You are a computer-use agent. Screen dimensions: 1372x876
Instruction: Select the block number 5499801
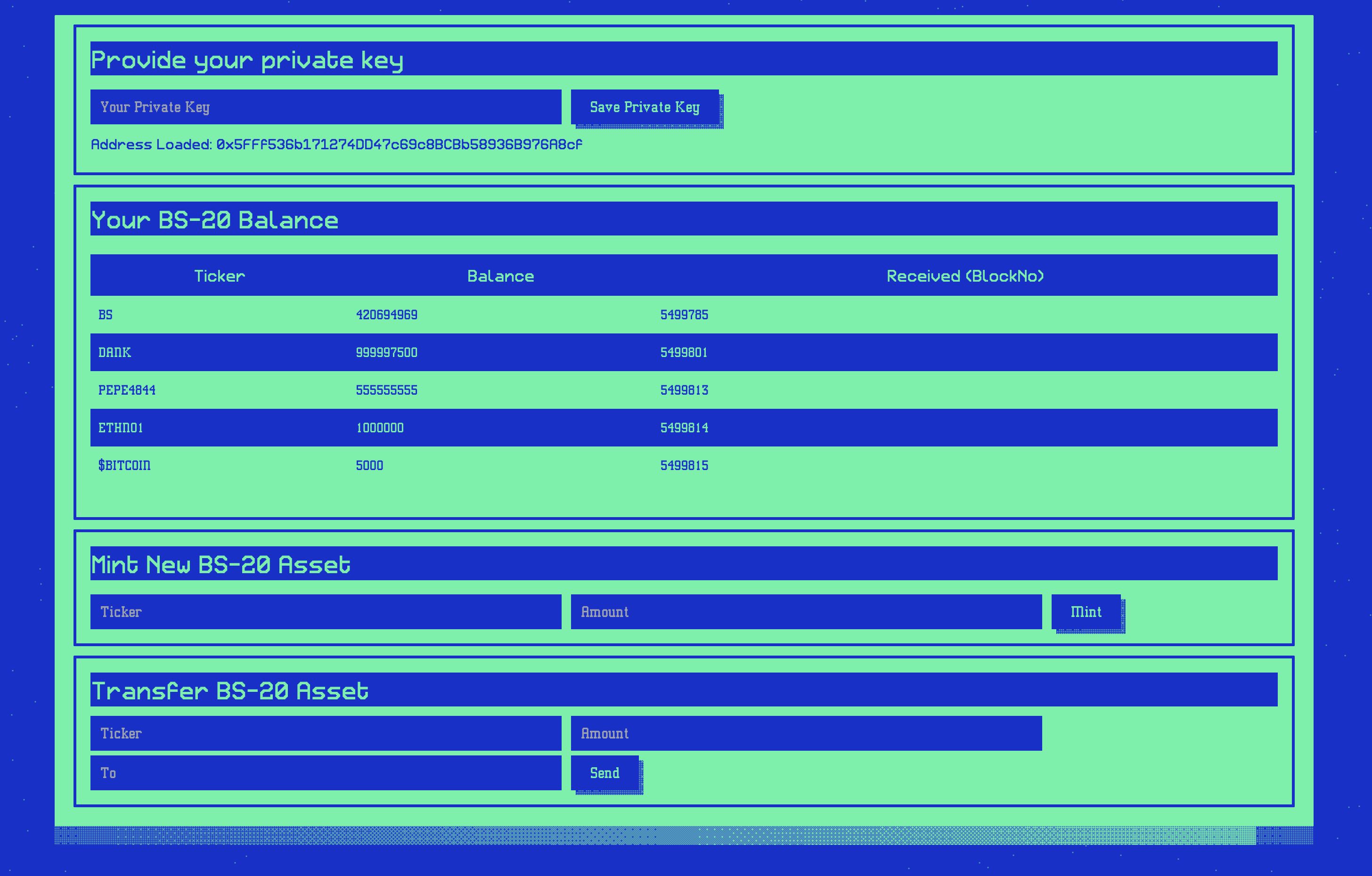[x=684, y=352]
